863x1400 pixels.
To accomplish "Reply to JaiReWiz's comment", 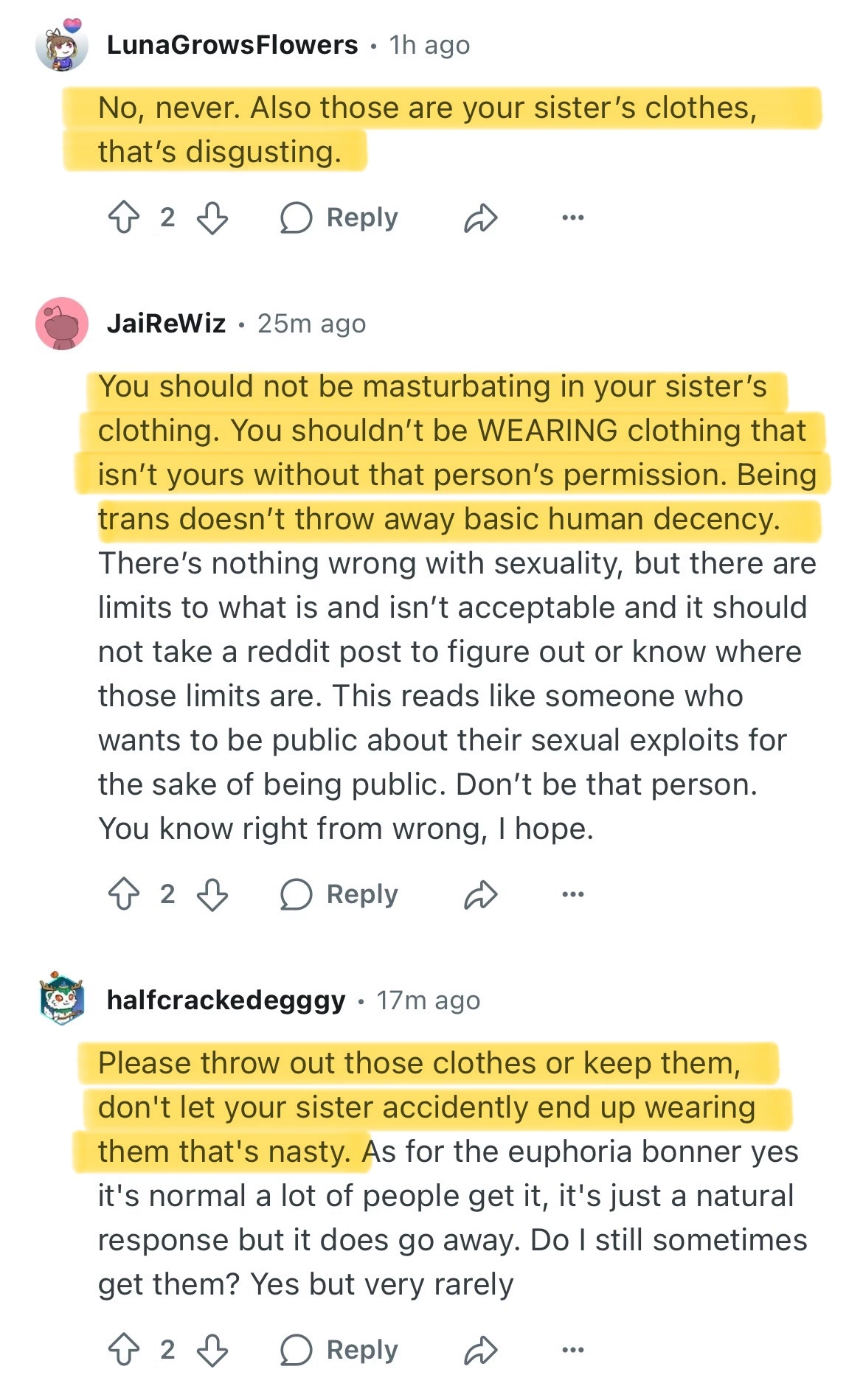I will pyautogui.click(x=339, y=894).
